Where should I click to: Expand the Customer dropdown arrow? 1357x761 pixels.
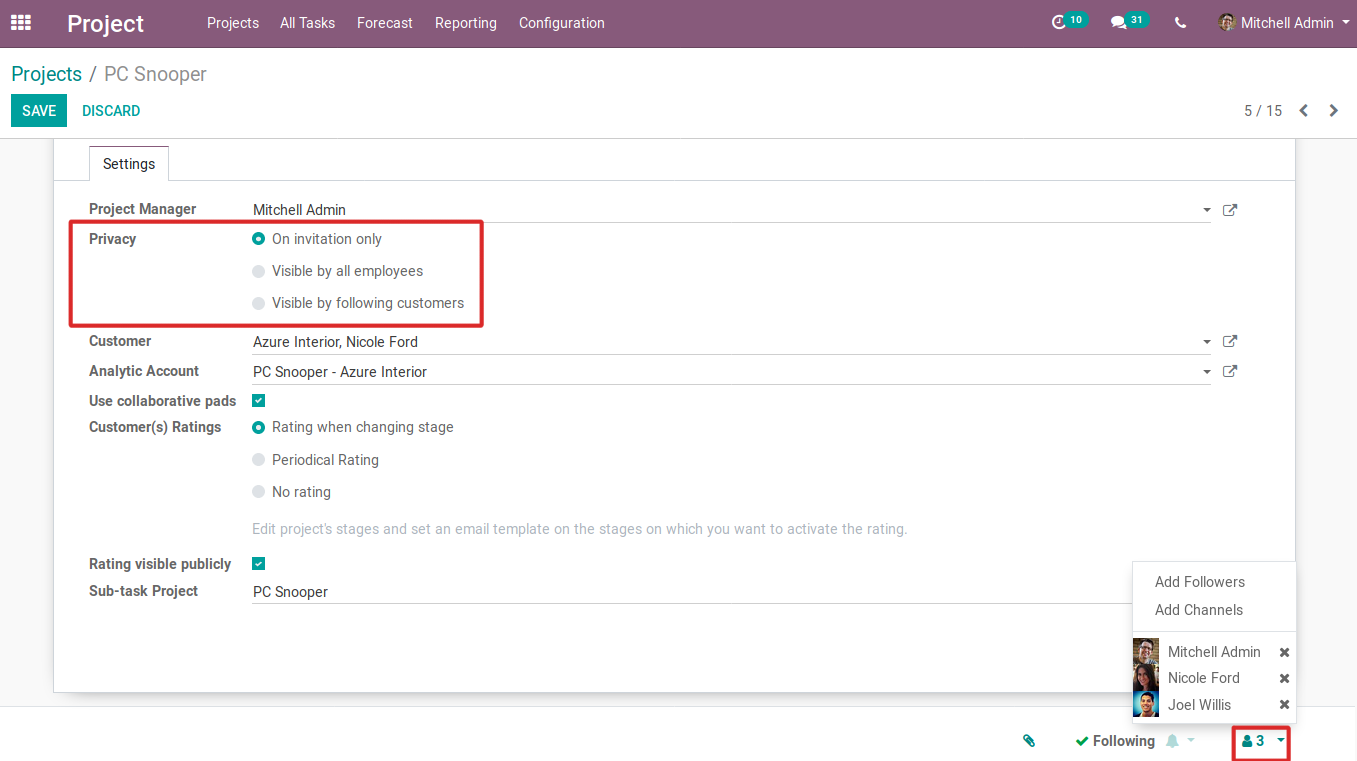1206,342
